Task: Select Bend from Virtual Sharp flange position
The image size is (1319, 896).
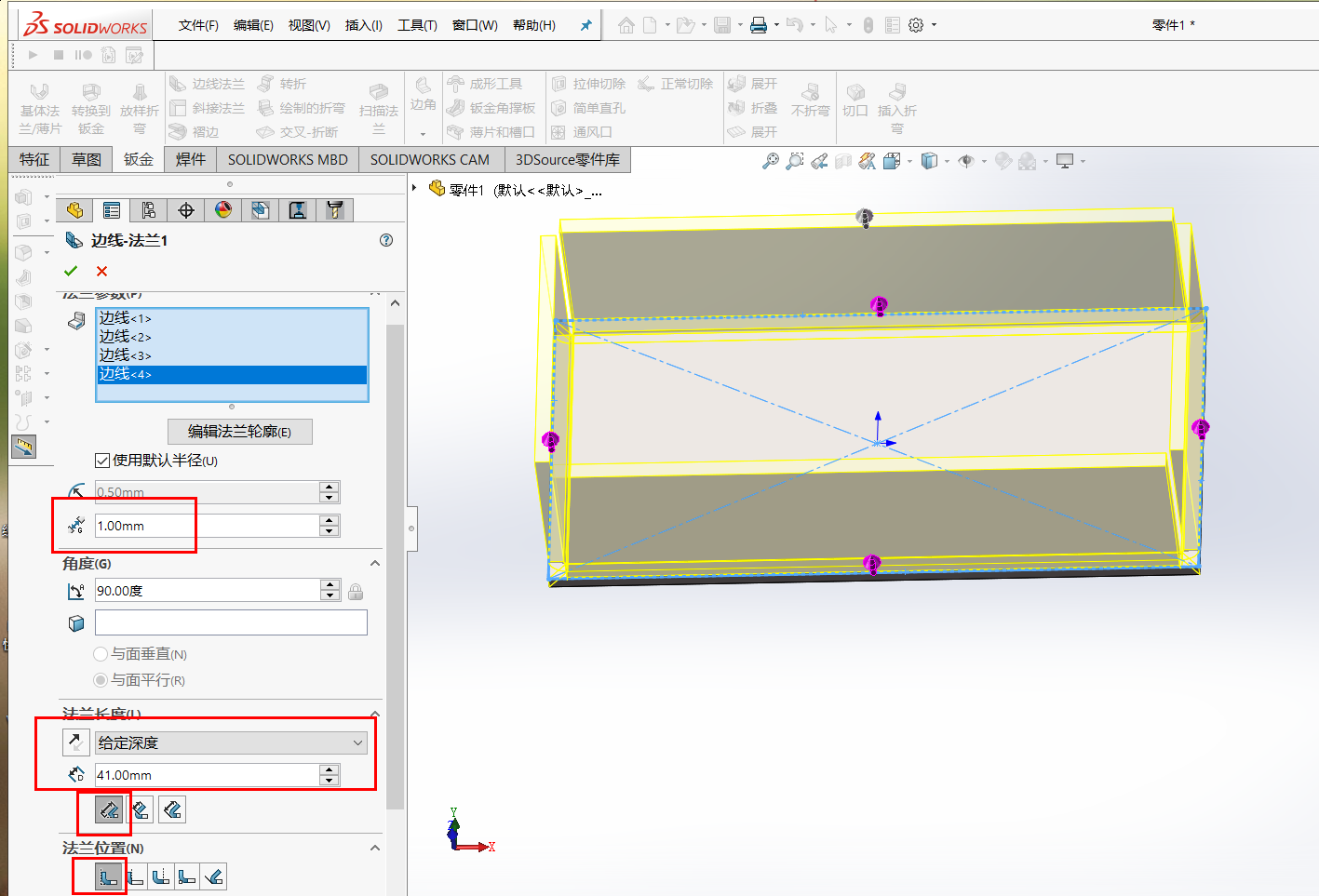Action: (187, 876)
